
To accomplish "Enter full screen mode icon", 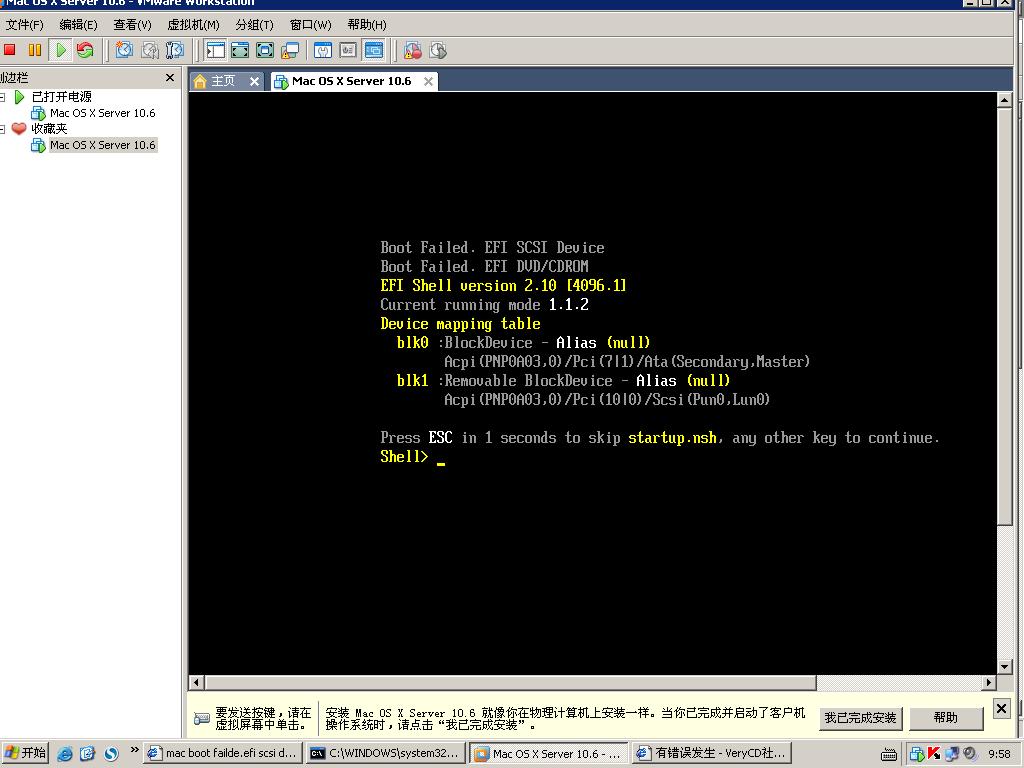I will pos(265,50).
